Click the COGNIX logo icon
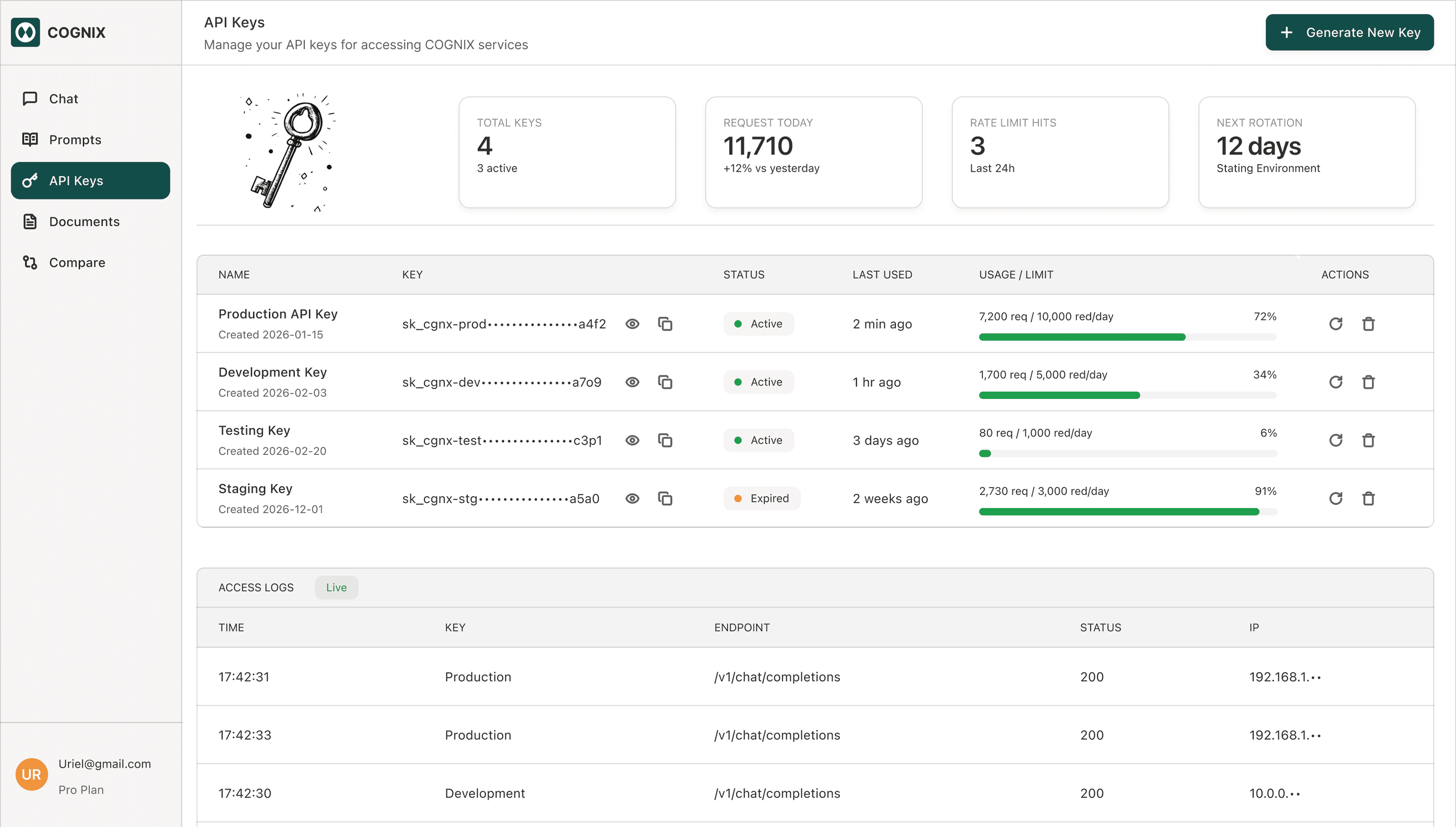1456x827 pixels. [25, 32]
